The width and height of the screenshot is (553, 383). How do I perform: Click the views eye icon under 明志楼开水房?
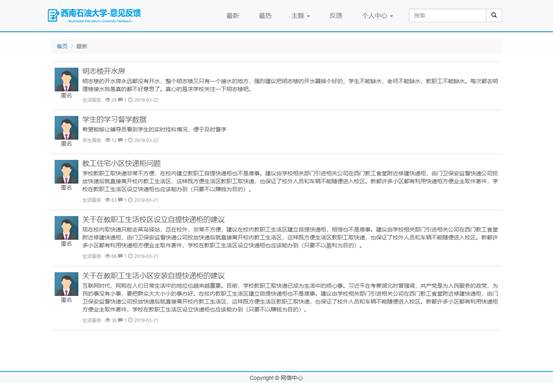click(x=108, y=100)
